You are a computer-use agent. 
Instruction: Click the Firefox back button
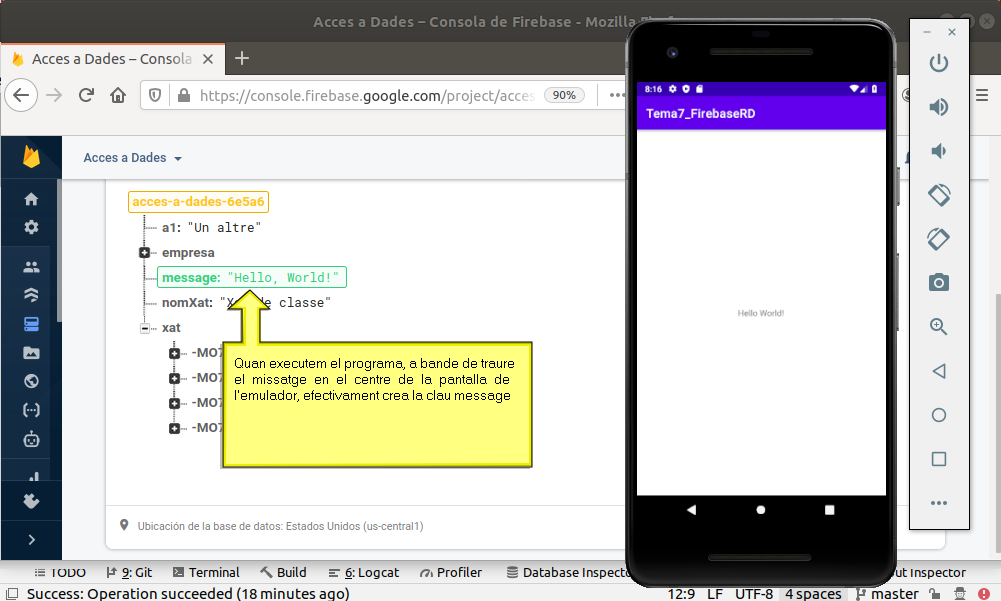click(21, 95)
